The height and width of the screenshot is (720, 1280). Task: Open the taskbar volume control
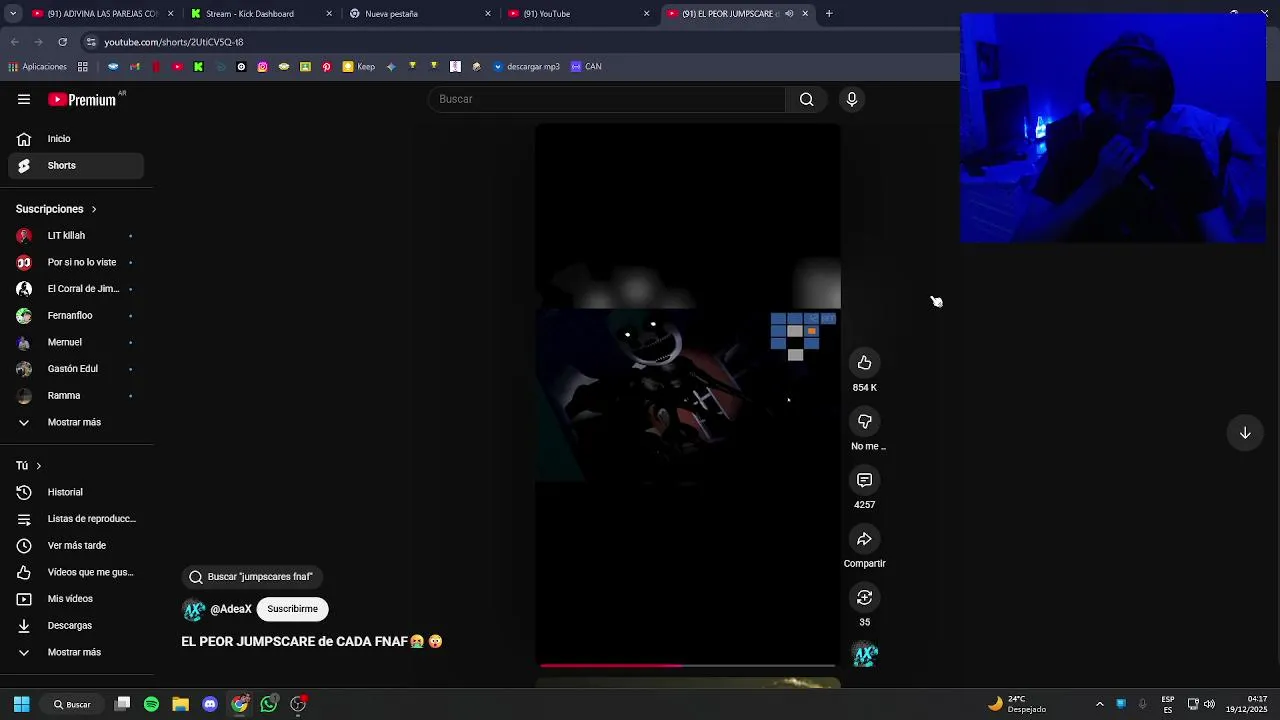(1210, 704)
